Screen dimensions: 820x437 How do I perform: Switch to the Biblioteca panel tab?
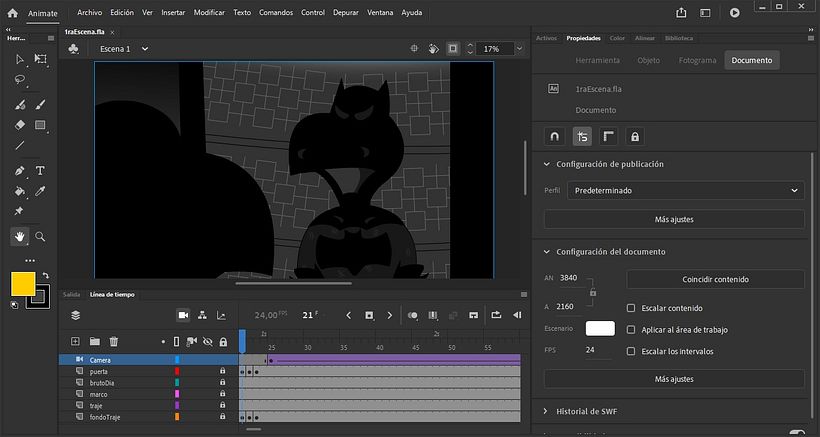click(x=679, y=38)
